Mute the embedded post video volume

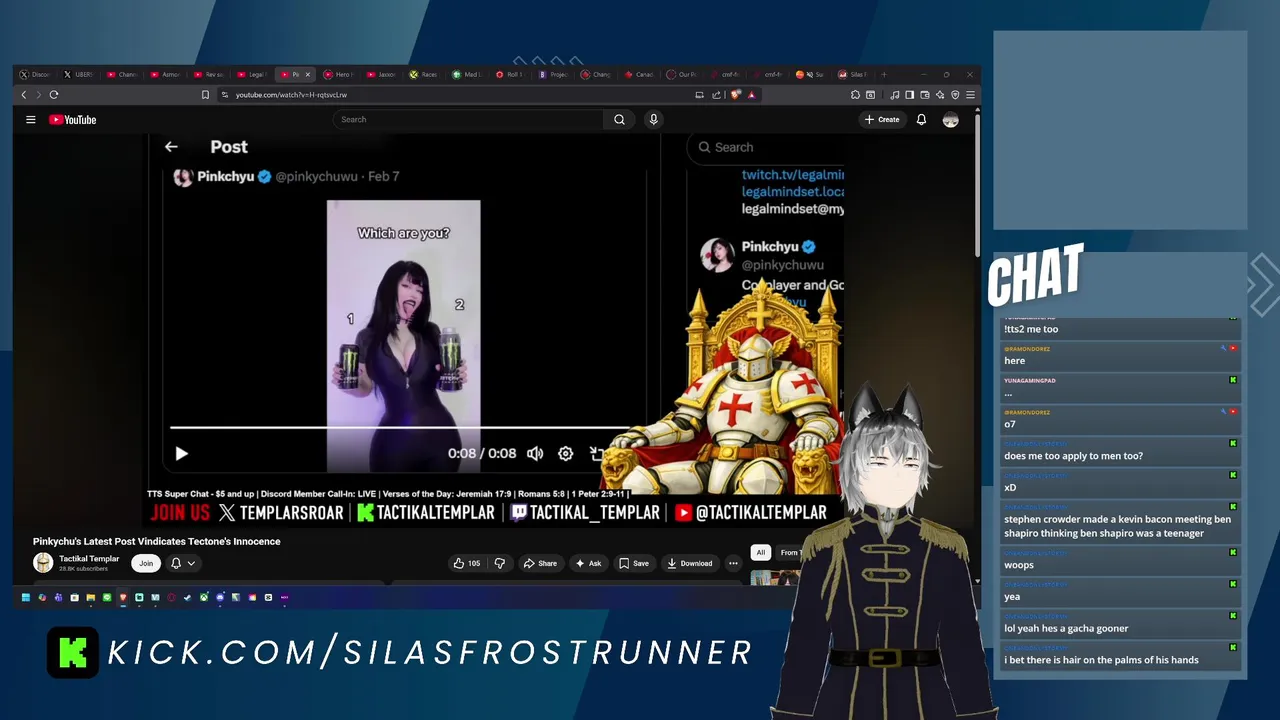pos(535,453)
